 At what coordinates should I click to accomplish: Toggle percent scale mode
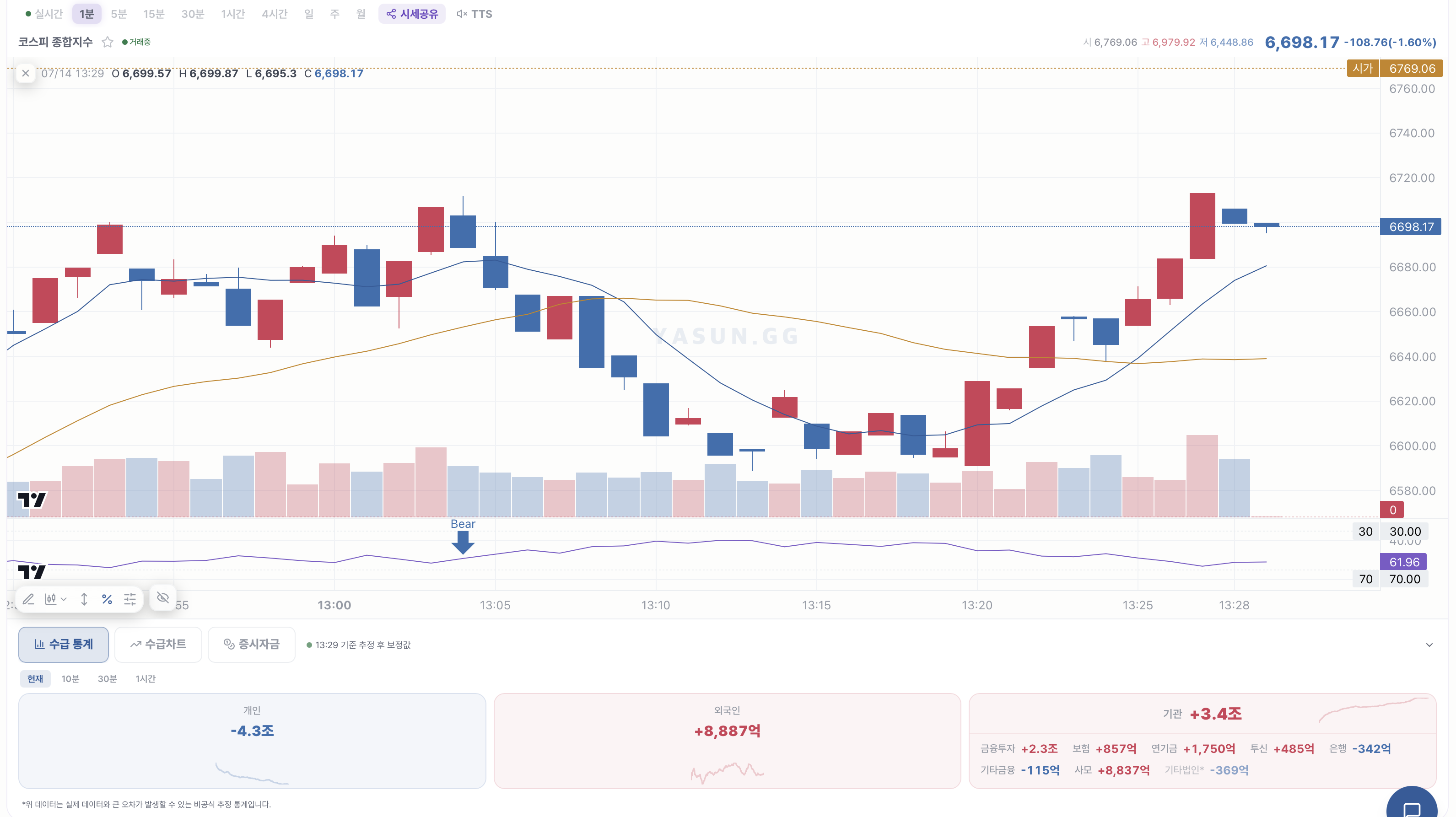[x=107, y=599]
